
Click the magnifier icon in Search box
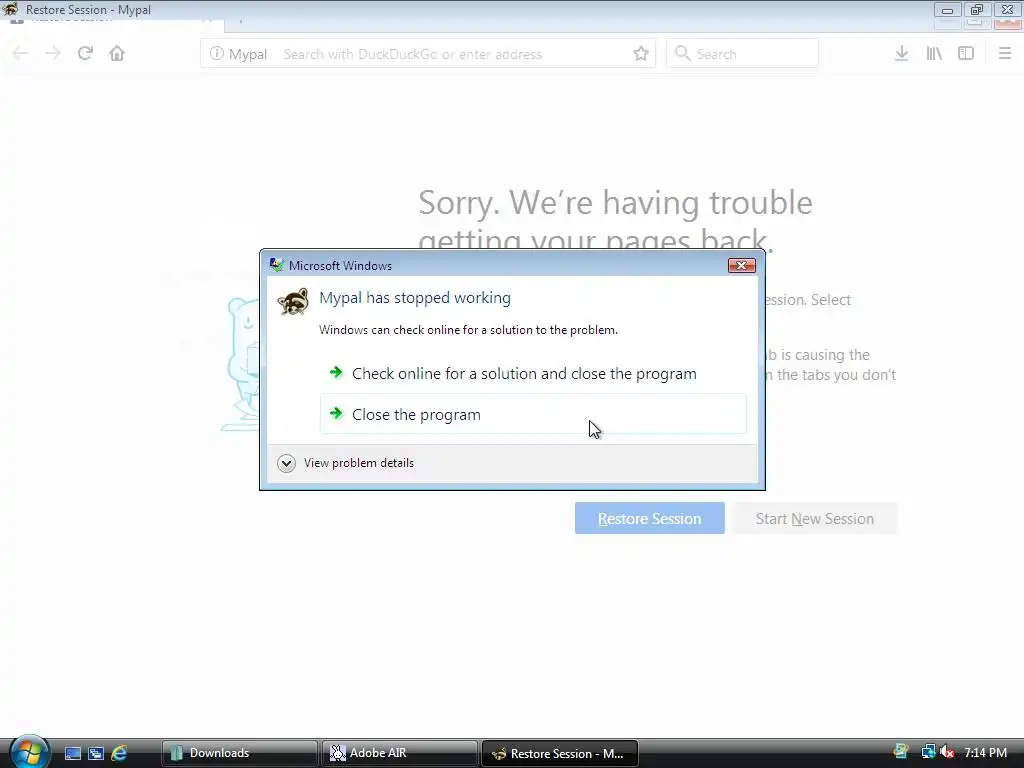(x=682, y=54)
